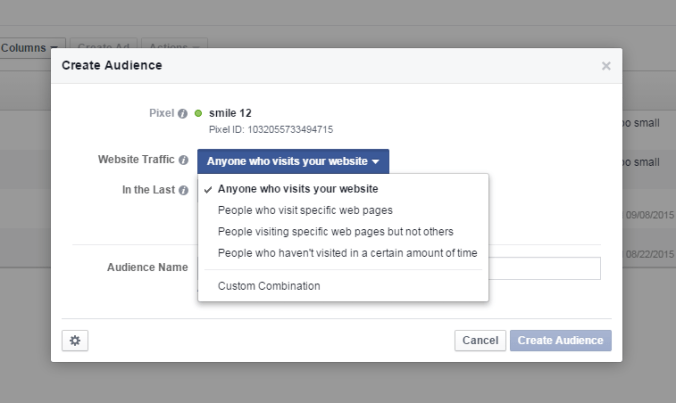Screen dimensions: 676x403
Task: Close the Create Audience dialog
Action: pyautogui.click(x=606, y=66)
